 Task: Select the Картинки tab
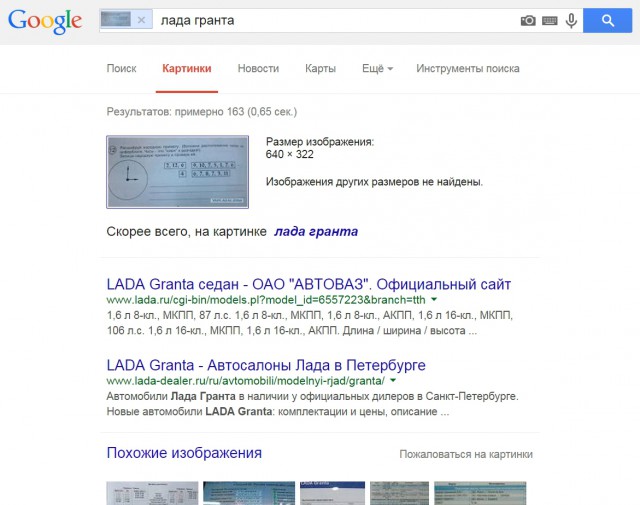pos(187,69)
